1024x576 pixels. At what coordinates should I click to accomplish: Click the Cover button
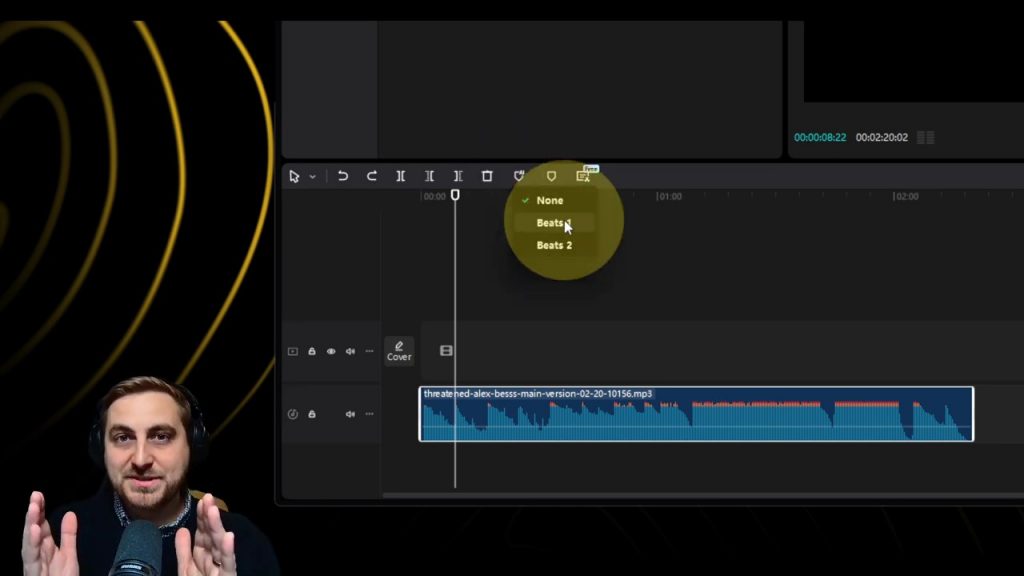pyautogui.click(x=399, y=351)
